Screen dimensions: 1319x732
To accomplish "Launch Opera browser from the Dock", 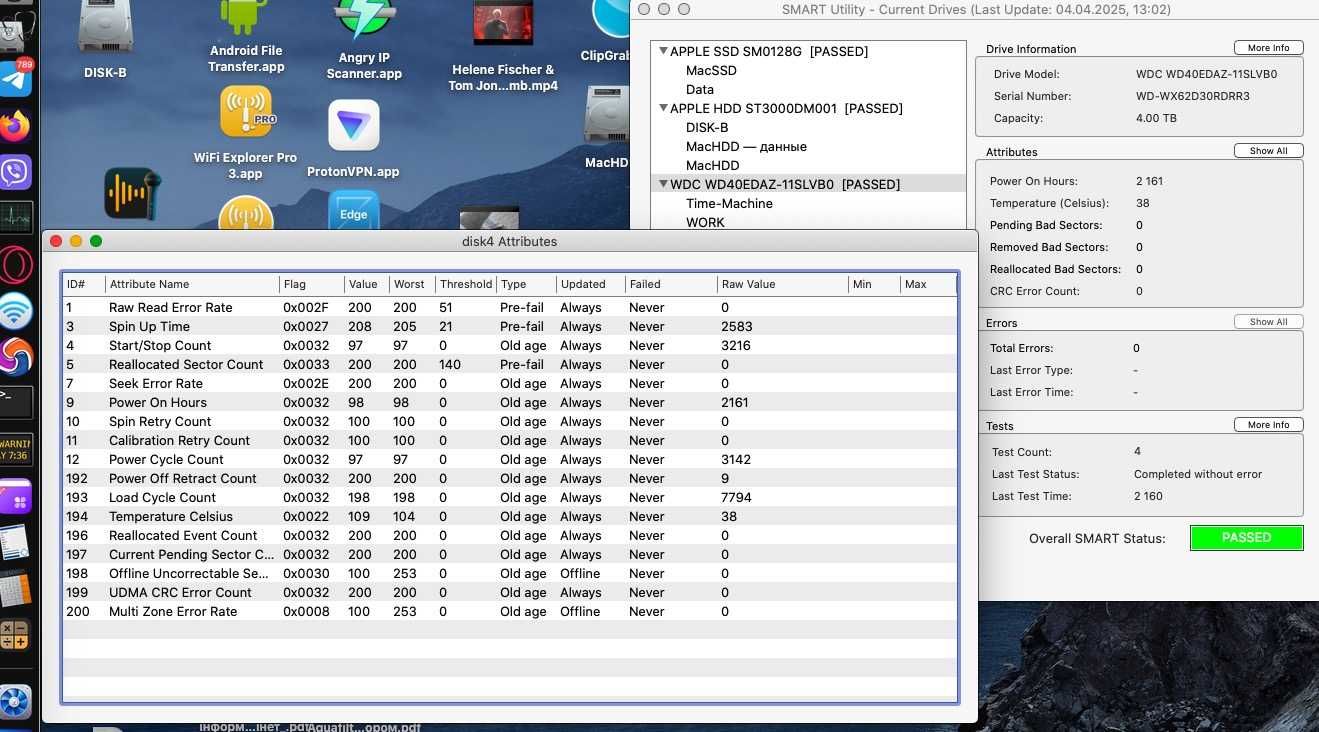I will (x=16, y=265).
